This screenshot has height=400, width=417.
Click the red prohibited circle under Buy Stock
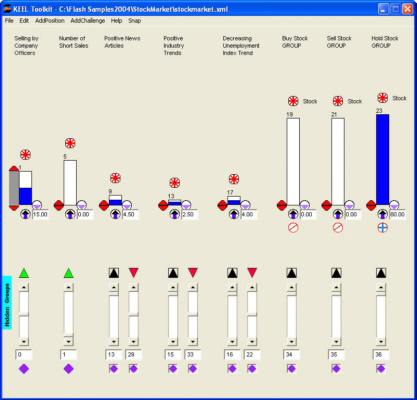tap(293, 228)
